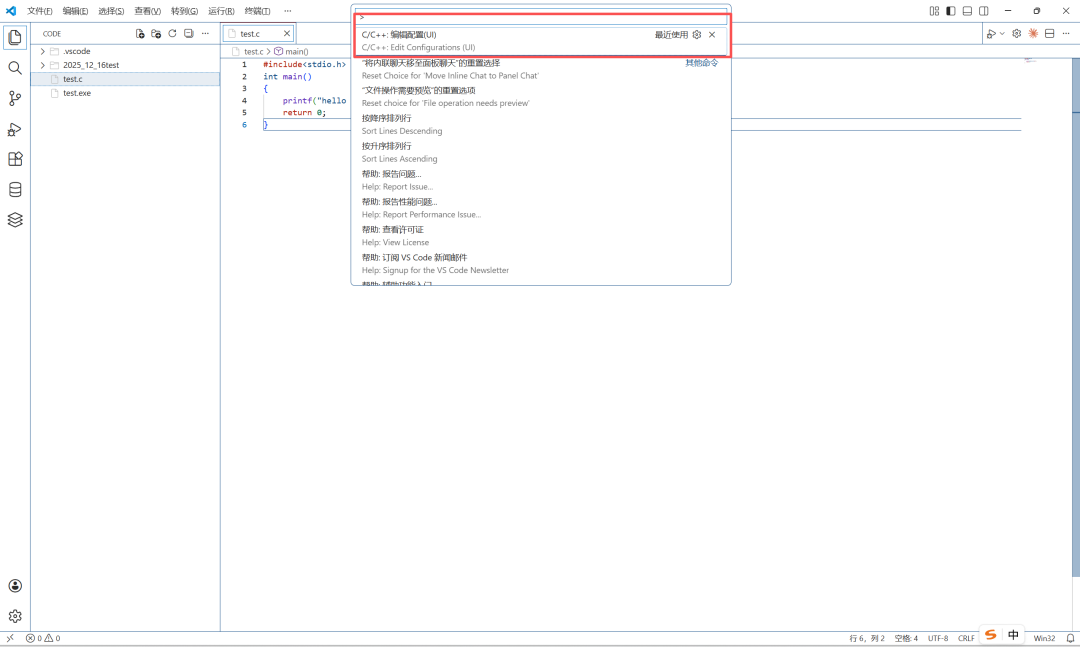Open the 运行(R) menu

pyautogui.click(x=221, y=11)
